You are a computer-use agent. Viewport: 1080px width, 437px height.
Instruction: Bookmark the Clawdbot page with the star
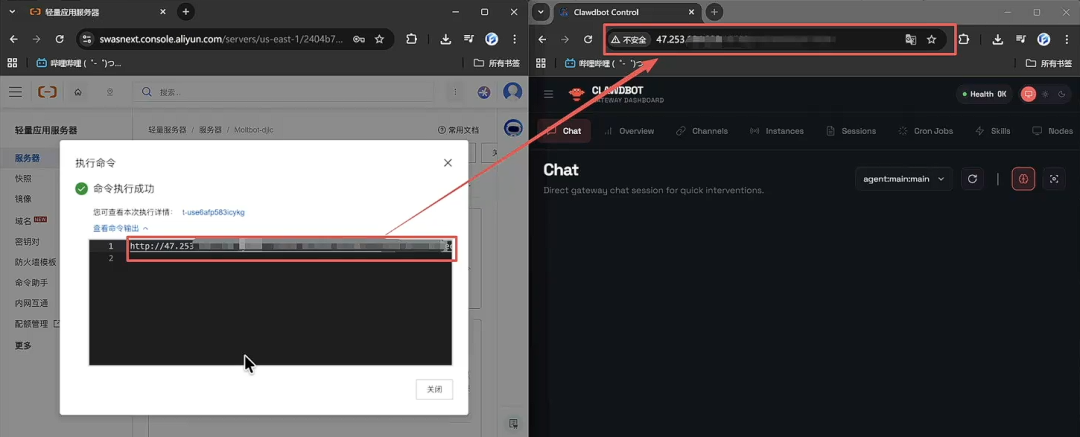tap(931, 40)
